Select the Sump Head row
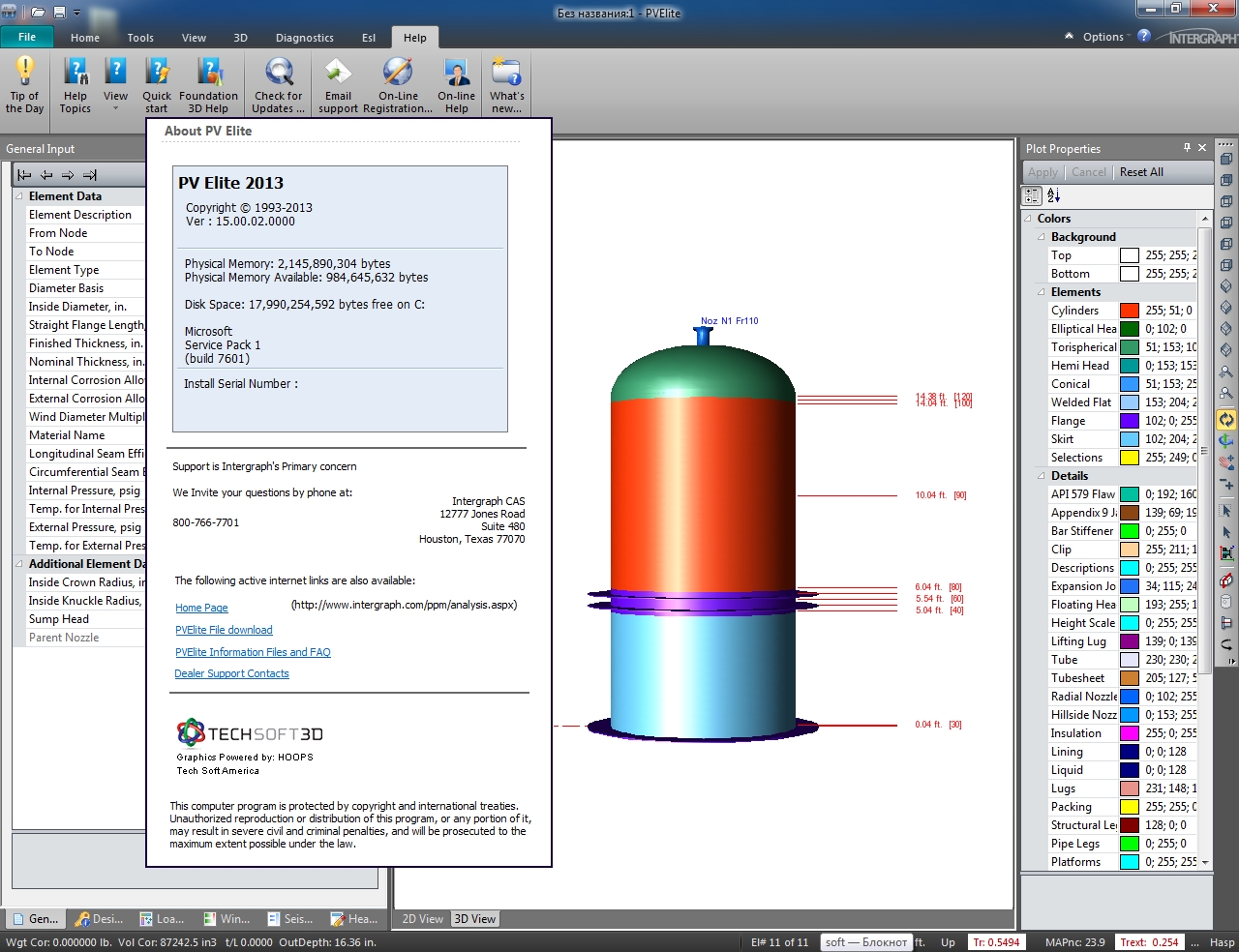The width and height of the screenshot is (1239, 952). pos(86,619)
